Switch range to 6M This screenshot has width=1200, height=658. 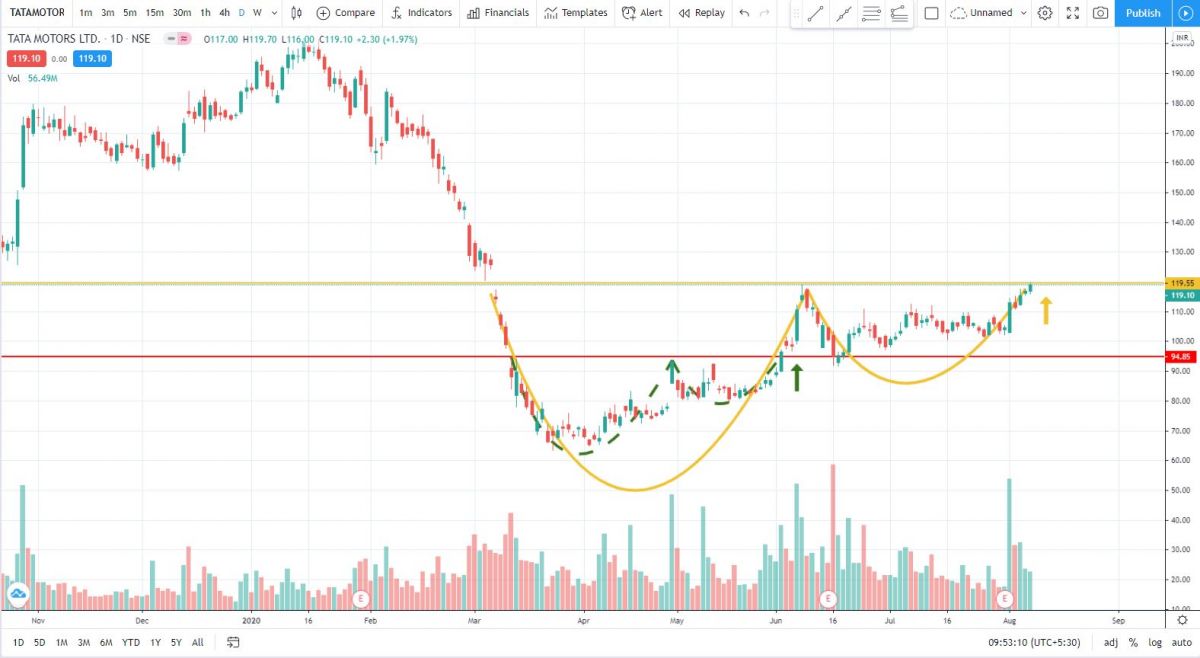click(x=106, y=642)
